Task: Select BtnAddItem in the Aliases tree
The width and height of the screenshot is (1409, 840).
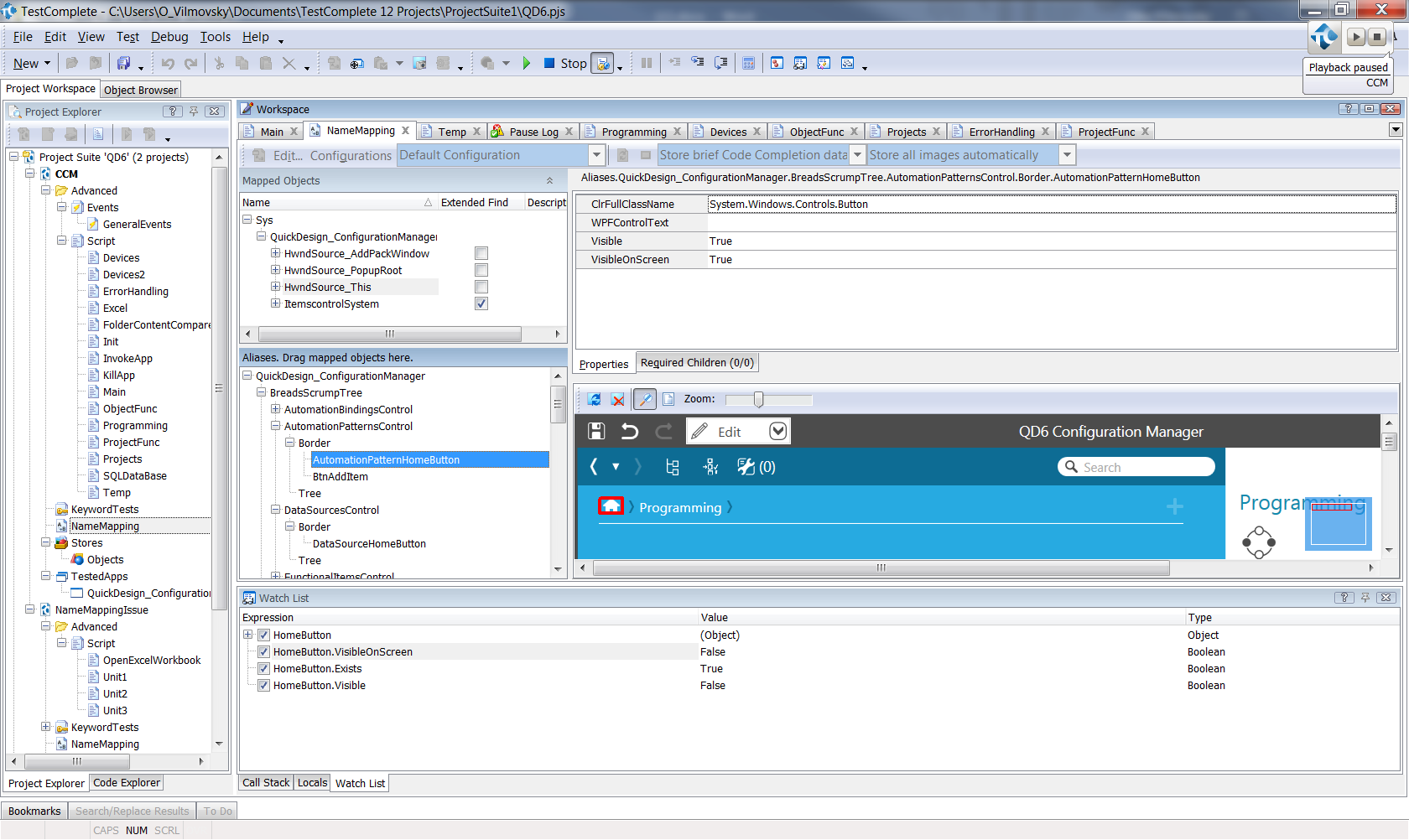Action: coord(340,476)
